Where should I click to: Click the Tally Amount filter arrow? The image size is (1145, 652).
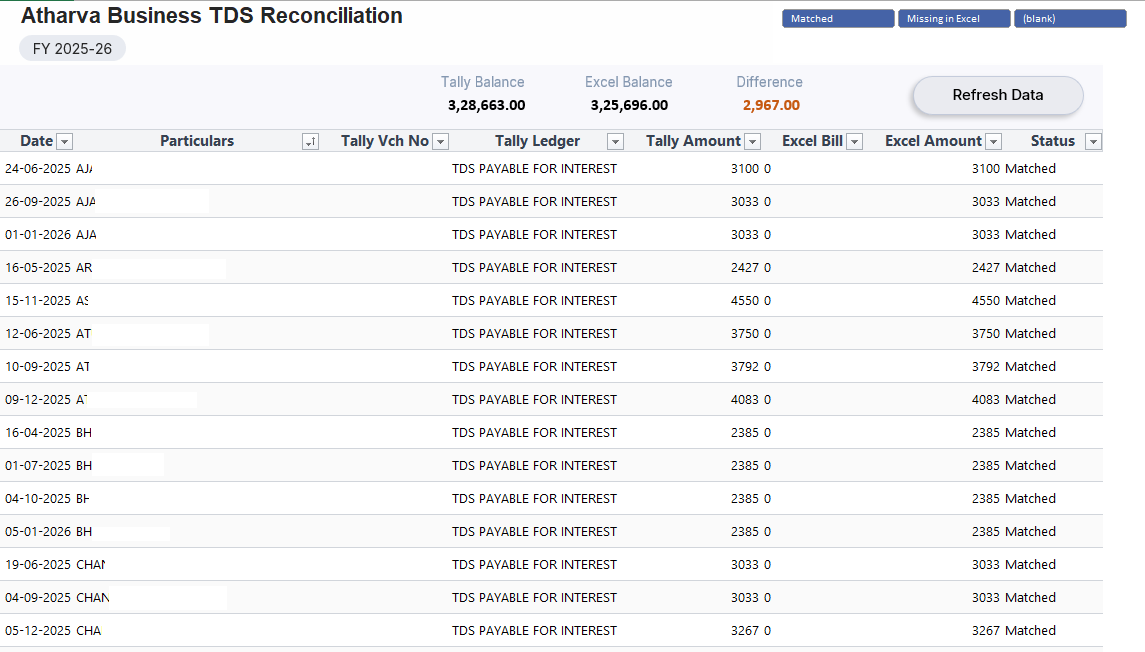tap(753, 142)
